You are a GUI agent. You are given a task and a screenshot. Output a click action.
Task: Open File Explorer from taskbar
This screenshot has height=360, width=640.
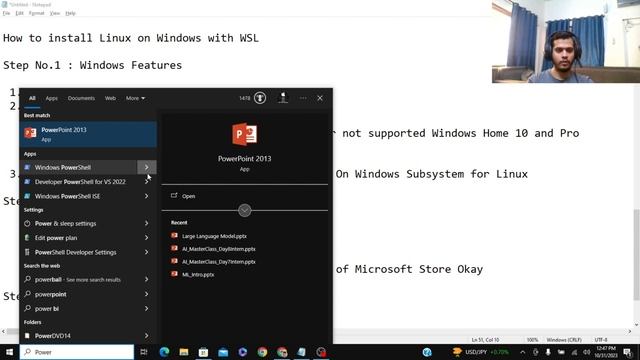[x=184, y=352]
